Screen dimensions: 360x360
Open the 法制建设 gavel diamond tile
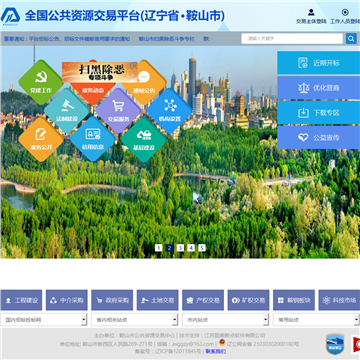(x=67, y=111)
